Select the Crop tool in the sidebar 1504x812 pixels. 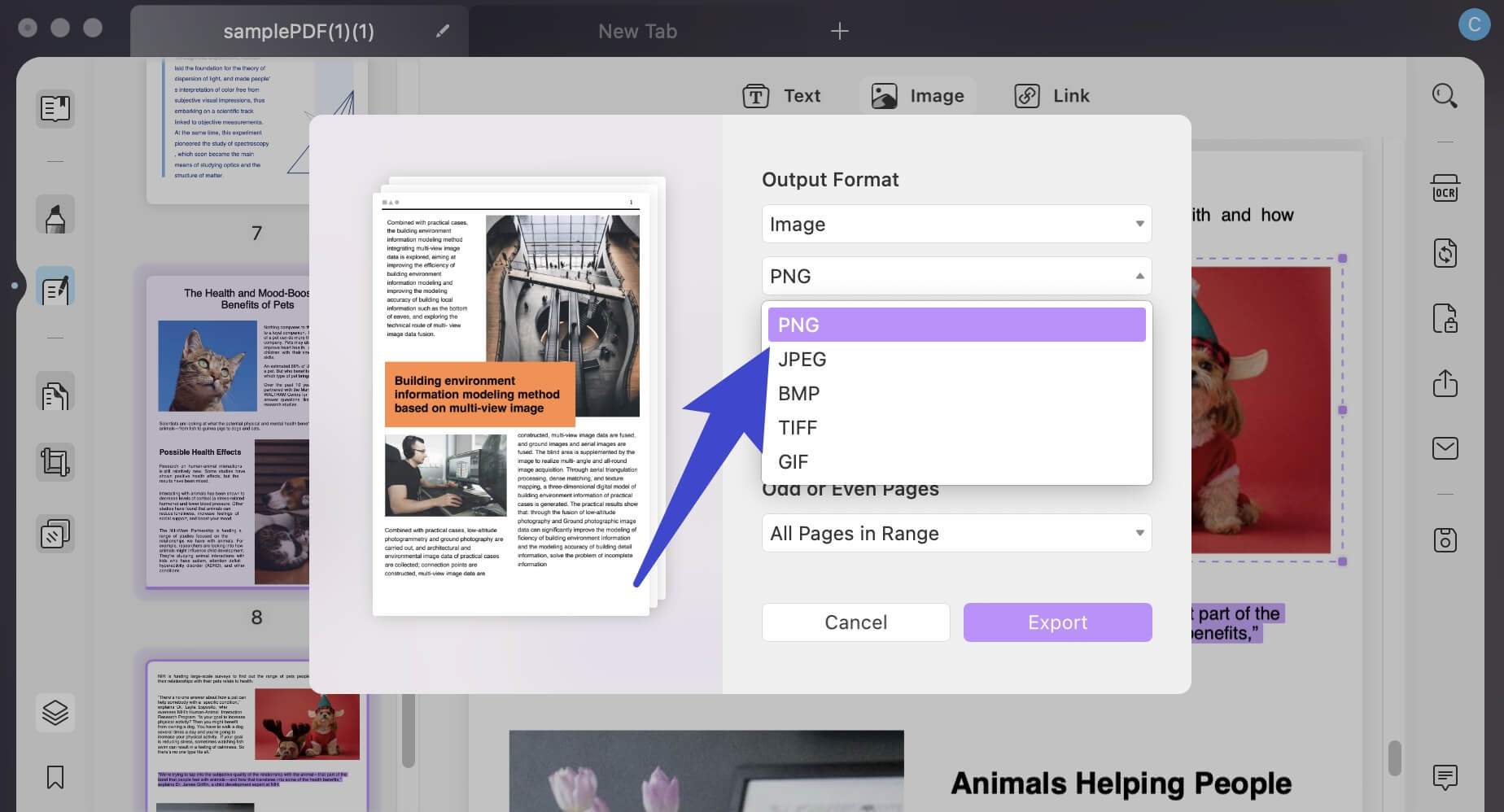coord(55,461)
